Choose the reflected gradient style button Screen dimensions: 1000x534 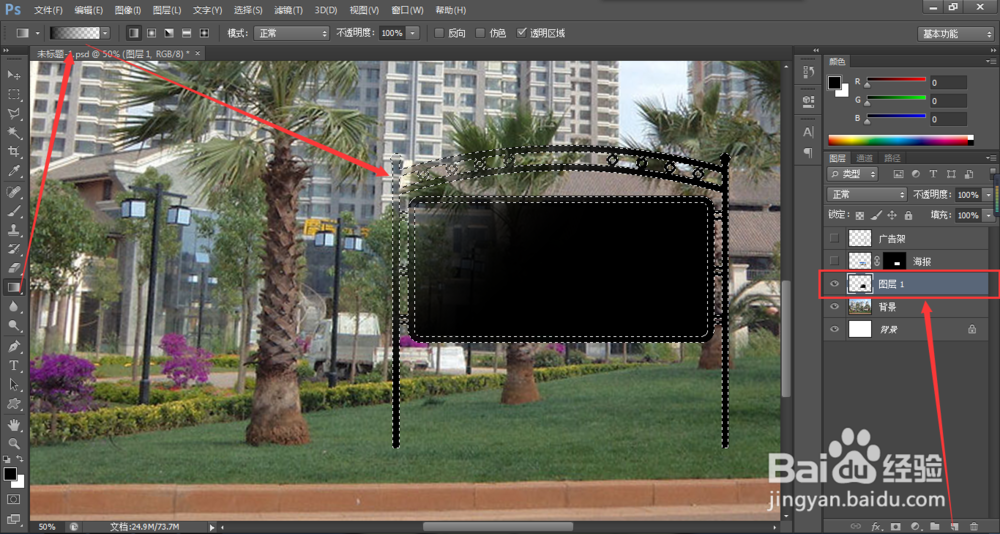point(187,33)
